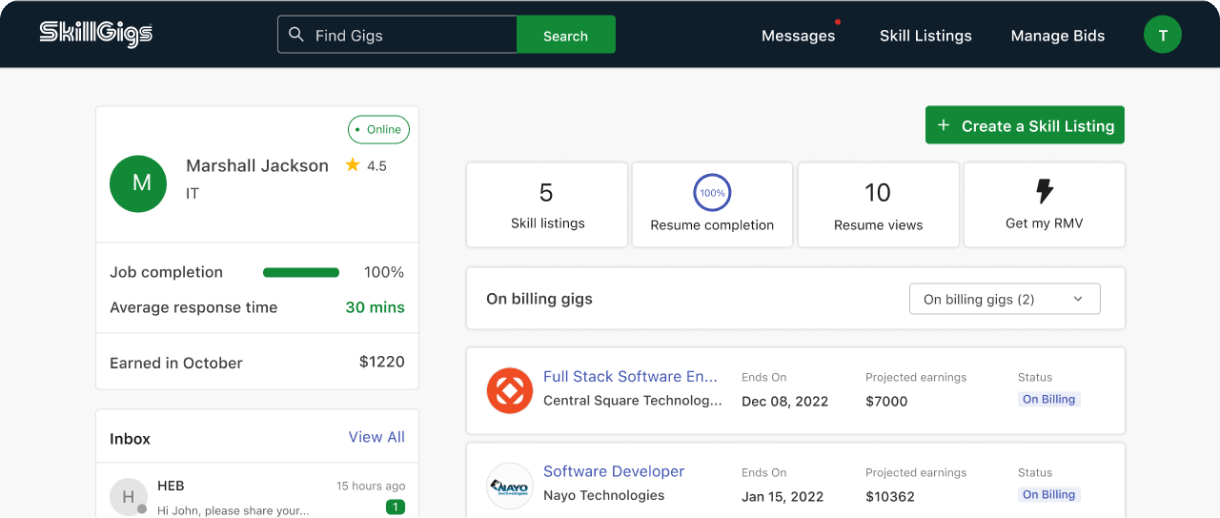
Task: Click the HEB sender avatar
Action: 128,496
